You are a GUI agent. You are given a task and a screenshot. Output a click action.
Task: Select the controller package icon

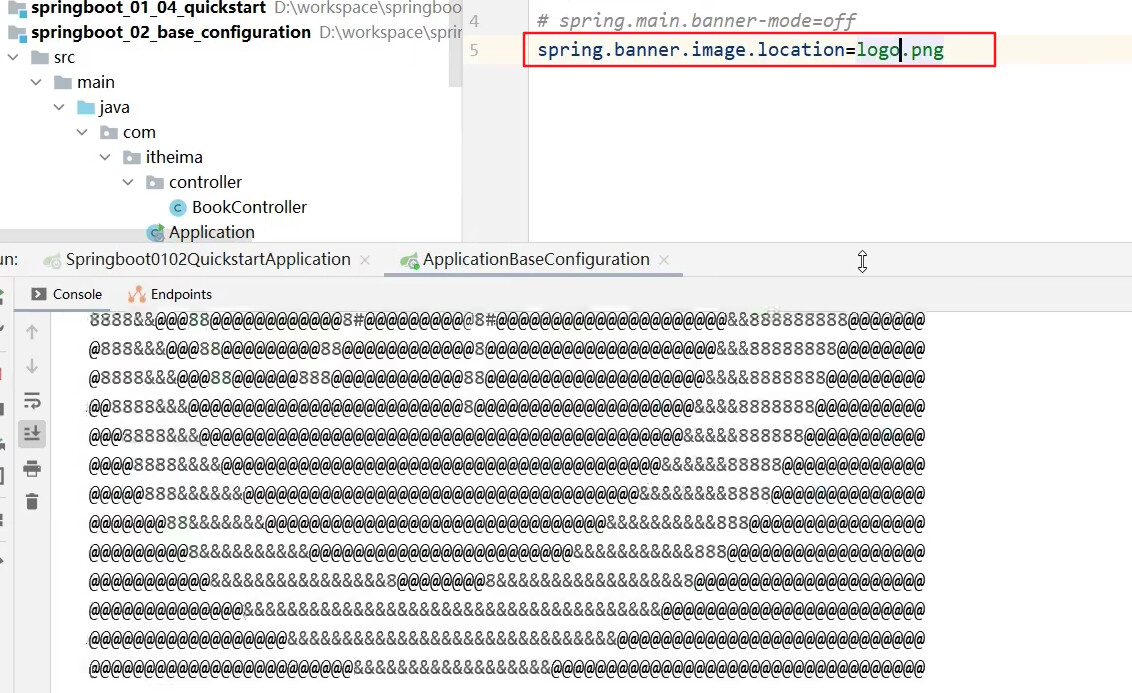click(x=155, y=182)
